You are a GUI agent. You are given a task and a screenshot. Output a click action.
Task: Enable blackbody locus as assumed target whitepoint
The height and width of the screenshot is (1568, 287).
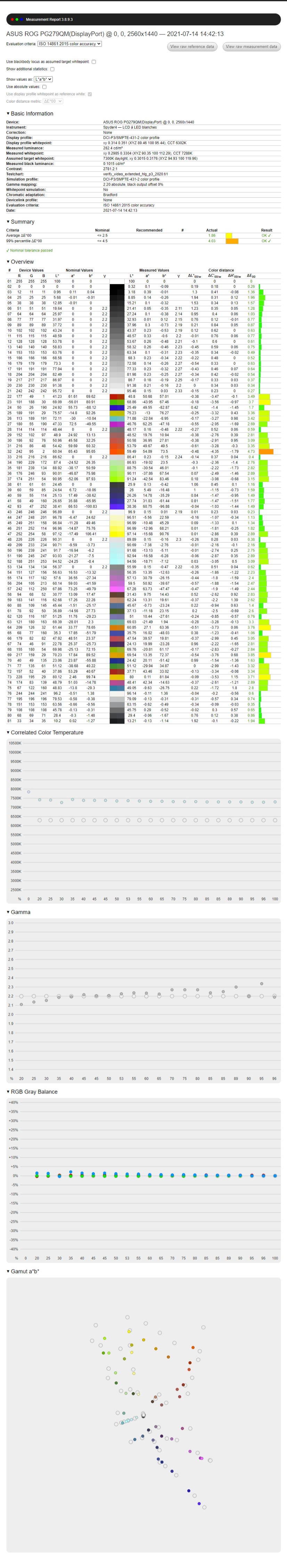93,62
